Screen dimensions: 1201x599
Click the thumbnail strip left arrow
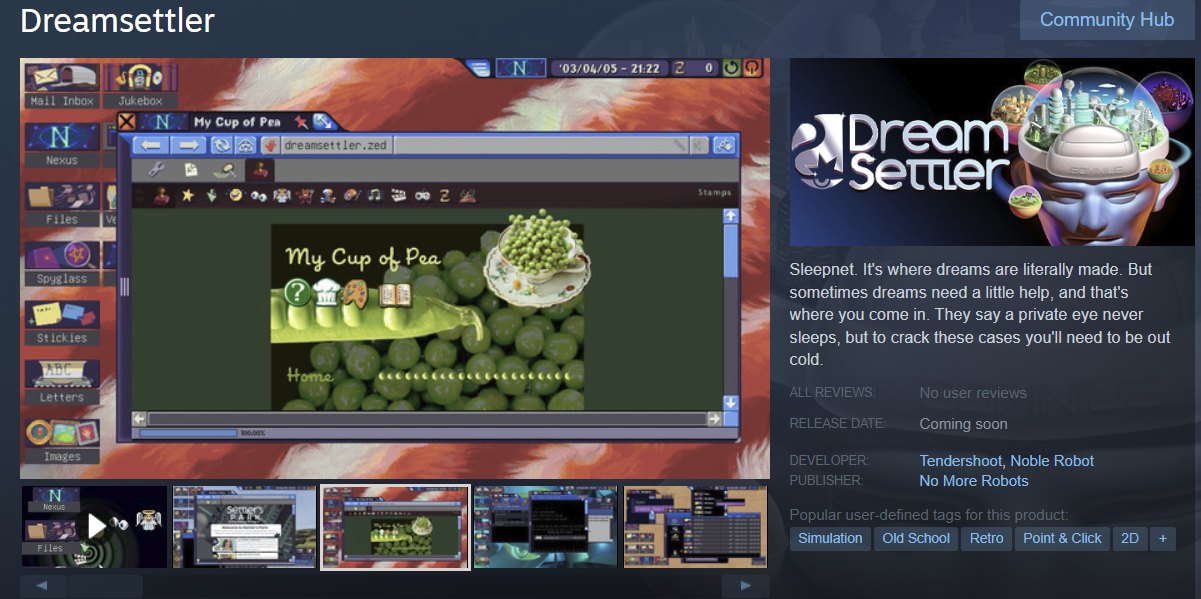pos(43,586)
